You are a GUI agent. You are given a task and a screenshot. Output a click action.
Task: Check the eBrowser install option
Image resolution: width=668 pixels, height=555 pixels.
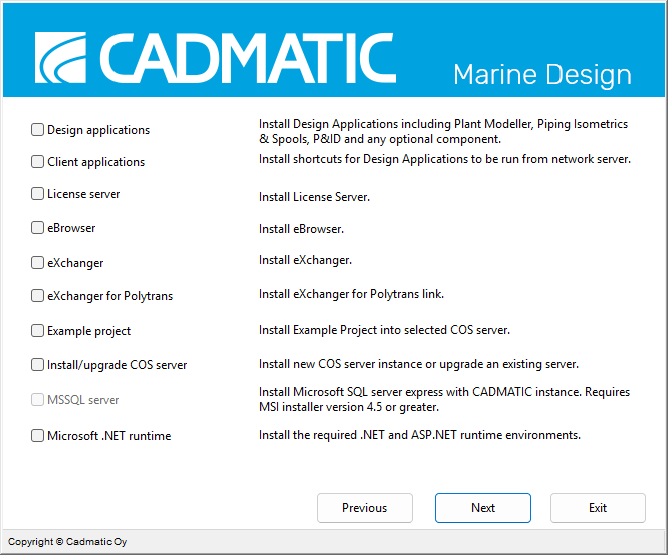click(x=38, y=228)
